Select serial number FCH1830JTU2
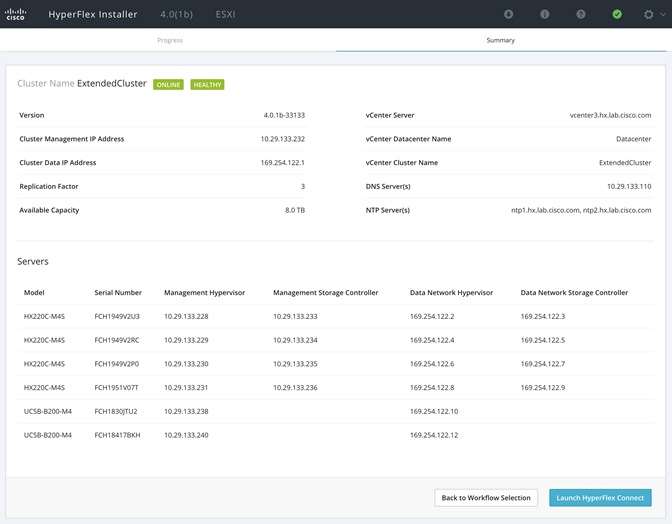The width and height of the screenshot is (672, 524). pos(116,411)
